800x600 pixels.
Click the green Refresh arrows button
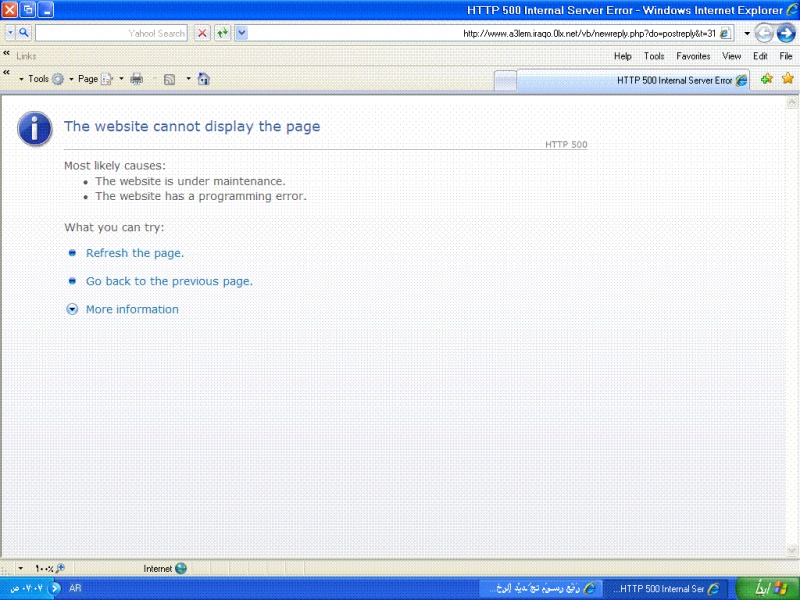tap(222, 33)
